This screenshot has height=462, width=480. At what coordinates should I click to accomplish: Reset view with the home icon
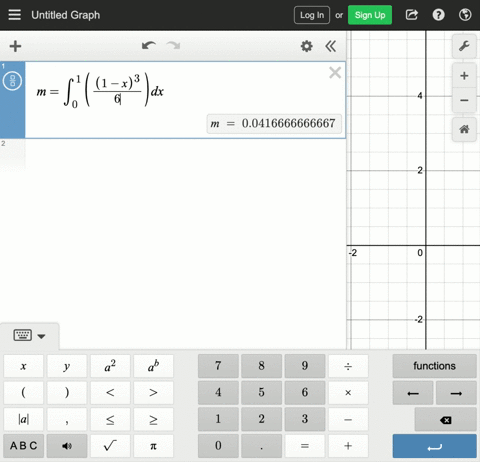[464, 129]
